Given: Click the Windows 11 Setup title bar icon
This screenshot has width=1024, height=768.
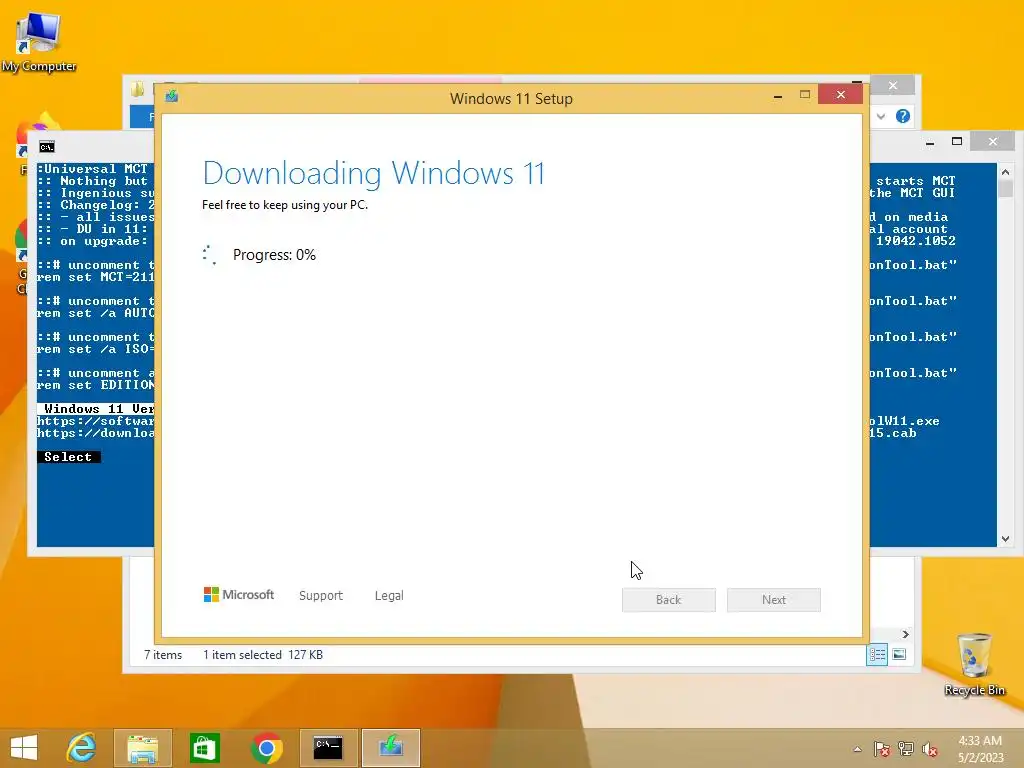Looking at the screenshot, I should pyautogui.click(x=172, y=97).
